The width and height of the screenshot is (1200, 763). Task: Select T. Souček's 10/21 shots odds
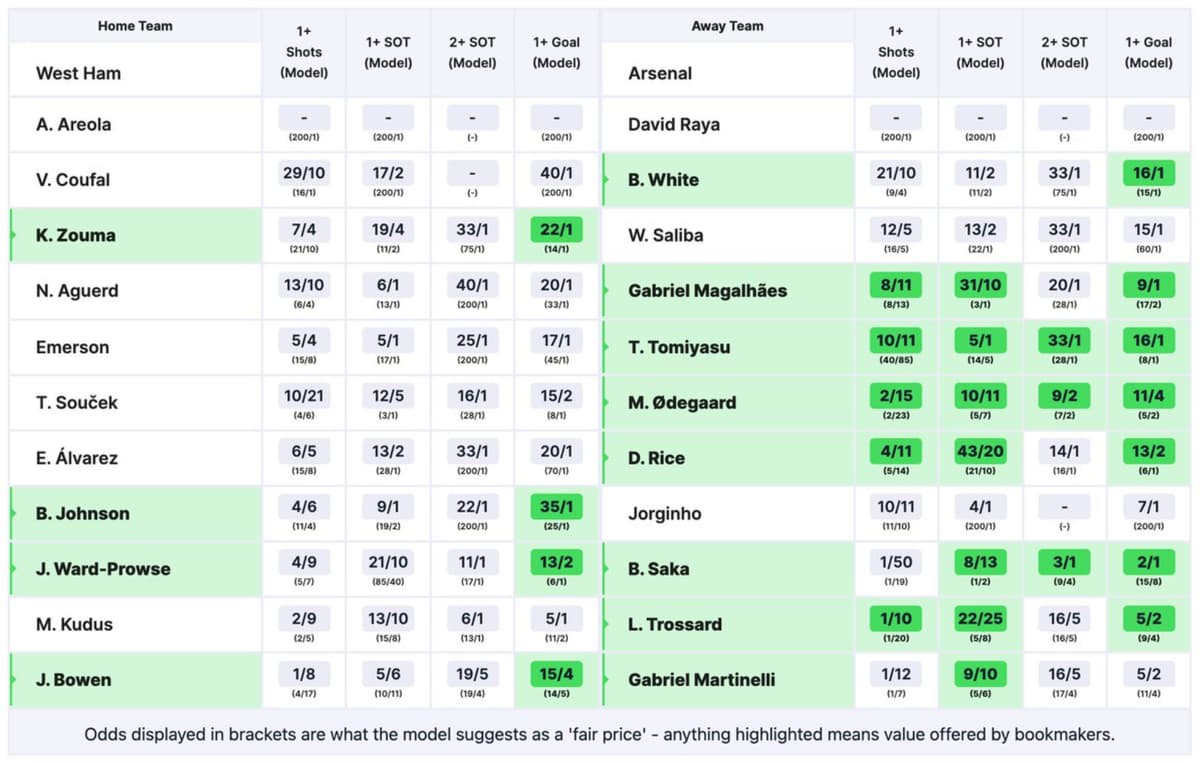click(x=304, y=397)
